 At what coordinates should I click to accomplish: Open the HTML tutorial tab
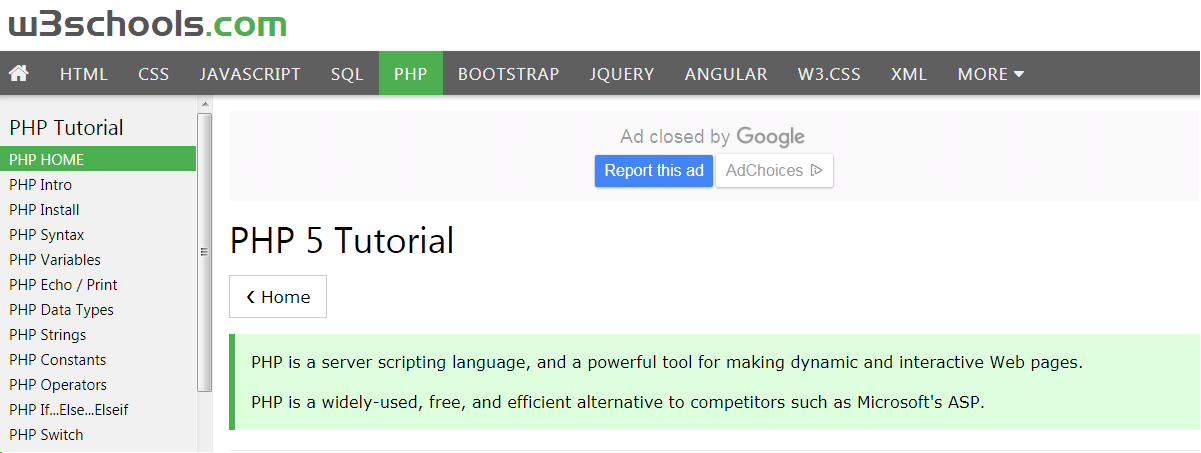tap(84, 73)
